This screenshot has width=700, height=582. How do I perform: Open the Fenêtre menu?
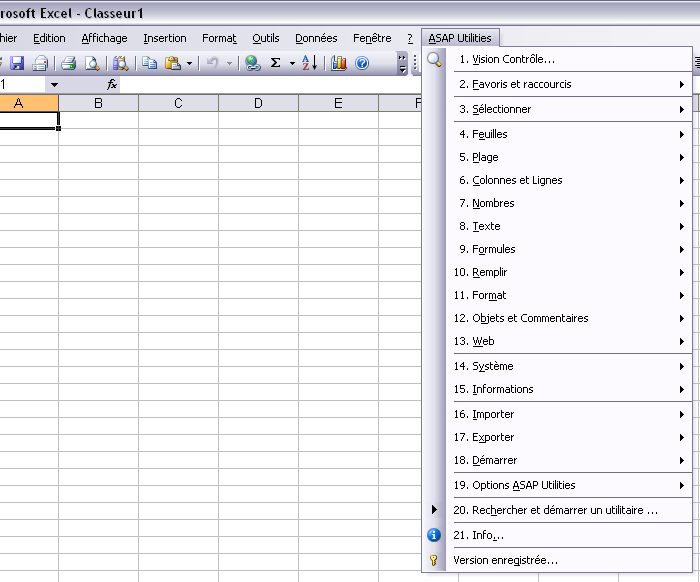(x=372, y=38)
